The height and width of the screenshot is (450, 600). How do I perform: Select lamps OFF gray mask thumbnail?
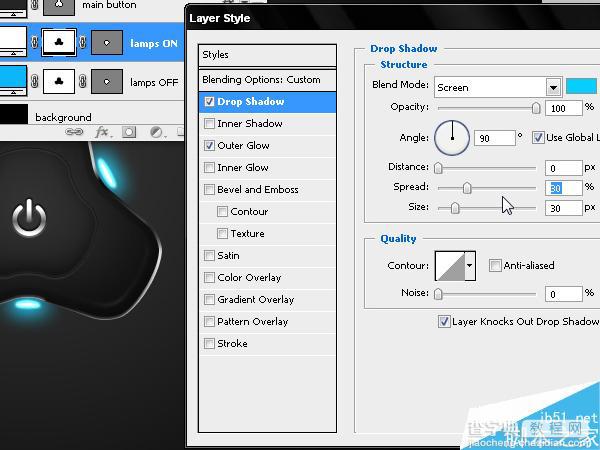point(107,82)
